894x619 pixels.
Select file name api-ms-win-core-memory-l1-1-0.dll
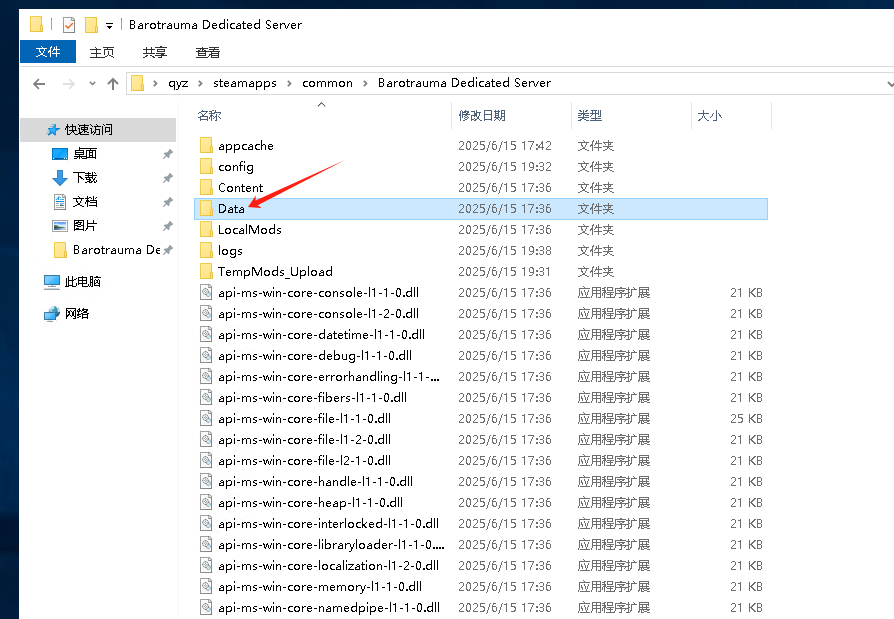pyautogui.click(x=320, y=587)
